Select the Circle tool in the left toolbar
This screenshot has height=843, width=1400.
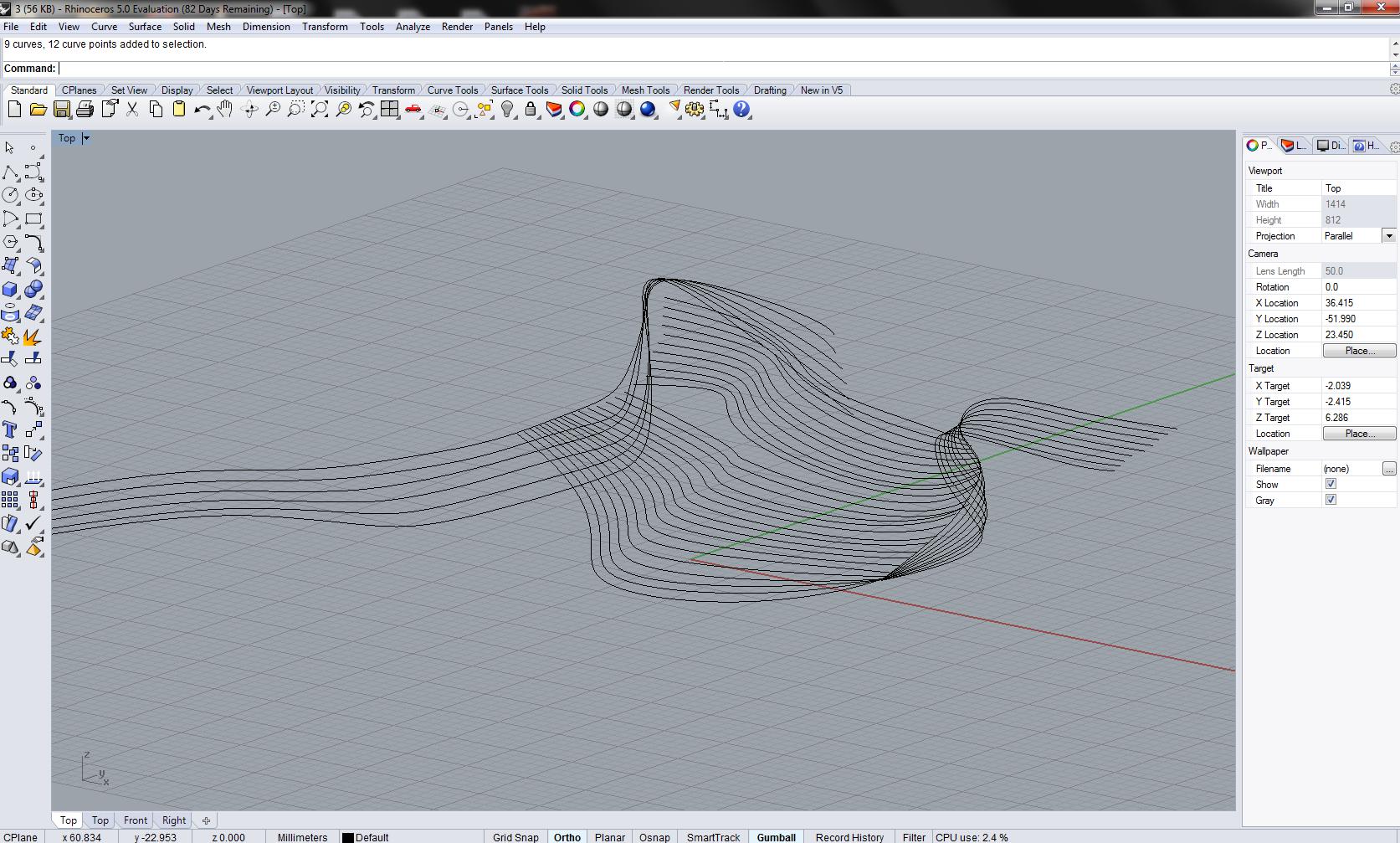[10, 195]
